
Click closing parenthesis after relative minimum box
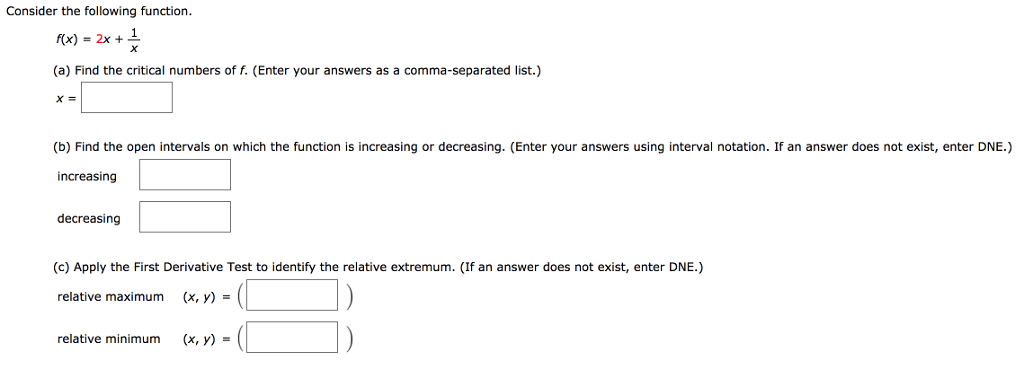point(349,338)
